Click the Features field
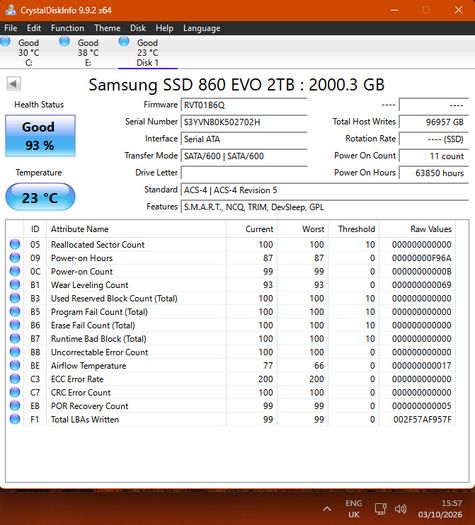The image size is (475, 525). [324, 207]
